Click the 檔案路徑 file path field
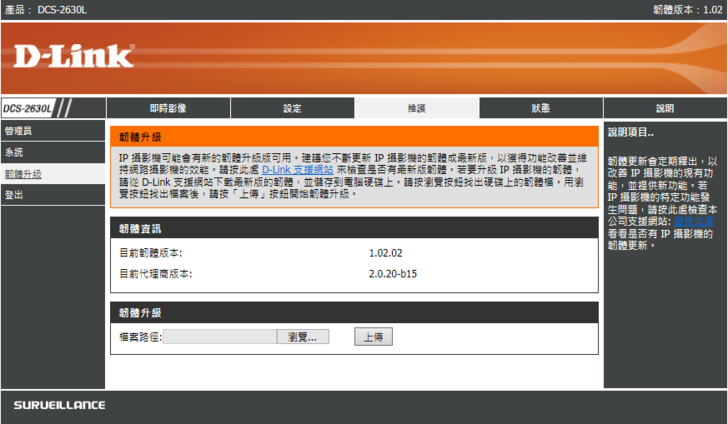This screenshot has width=728, height=424. click(220, 337)
